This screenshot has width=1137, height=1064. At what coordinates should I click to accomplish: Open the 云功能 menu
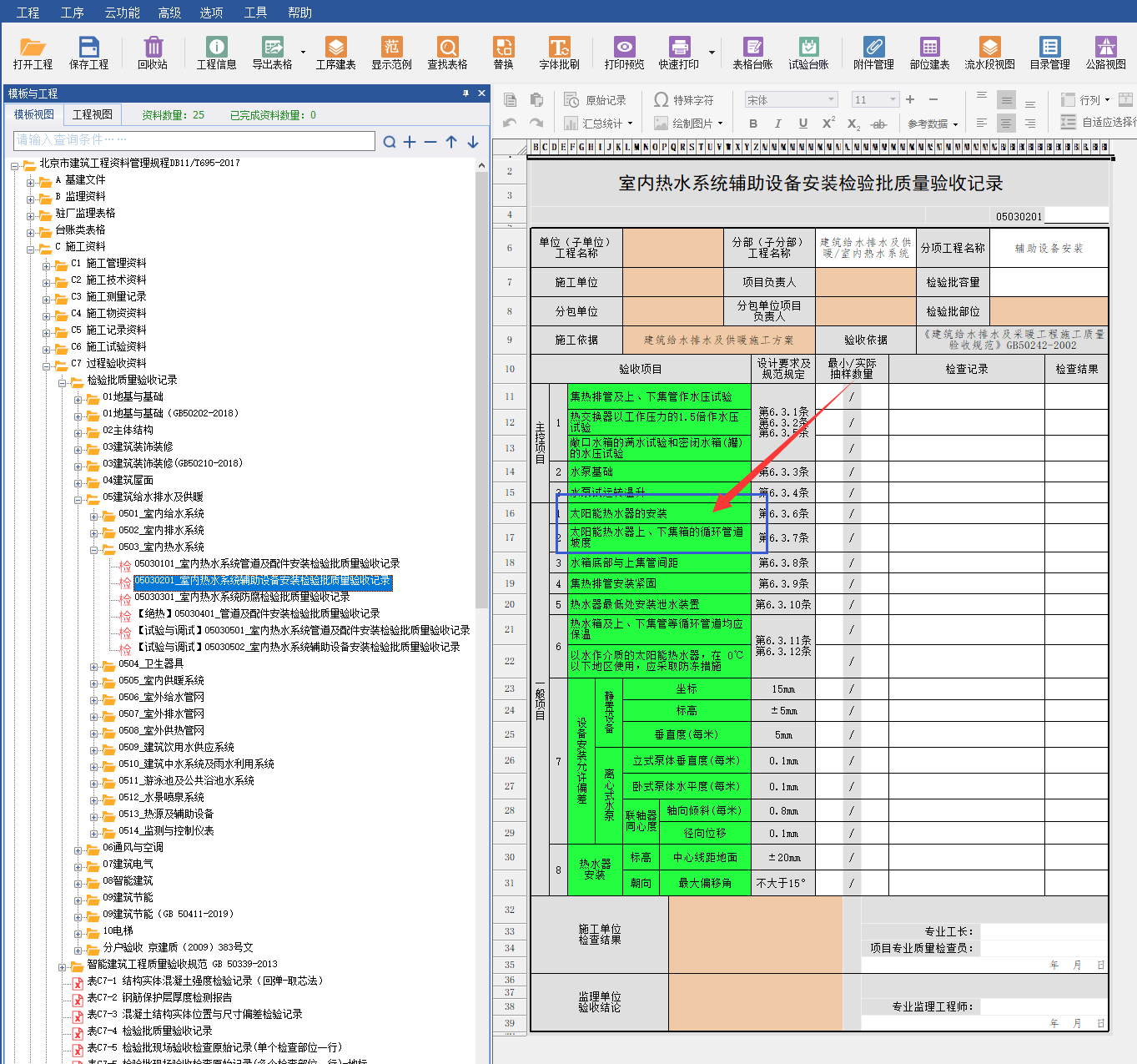click(122, 13)
